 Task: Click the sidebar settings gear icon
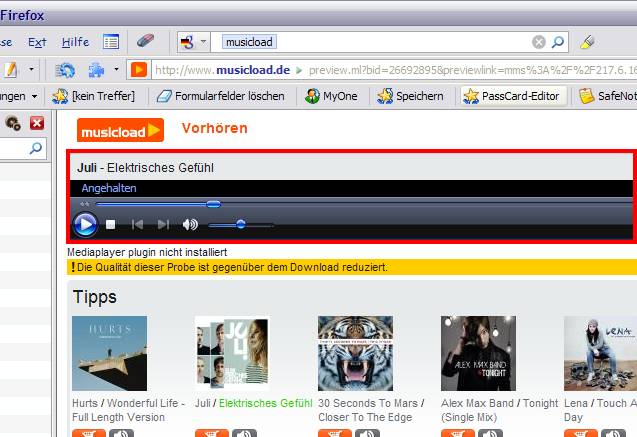[13, 123]
